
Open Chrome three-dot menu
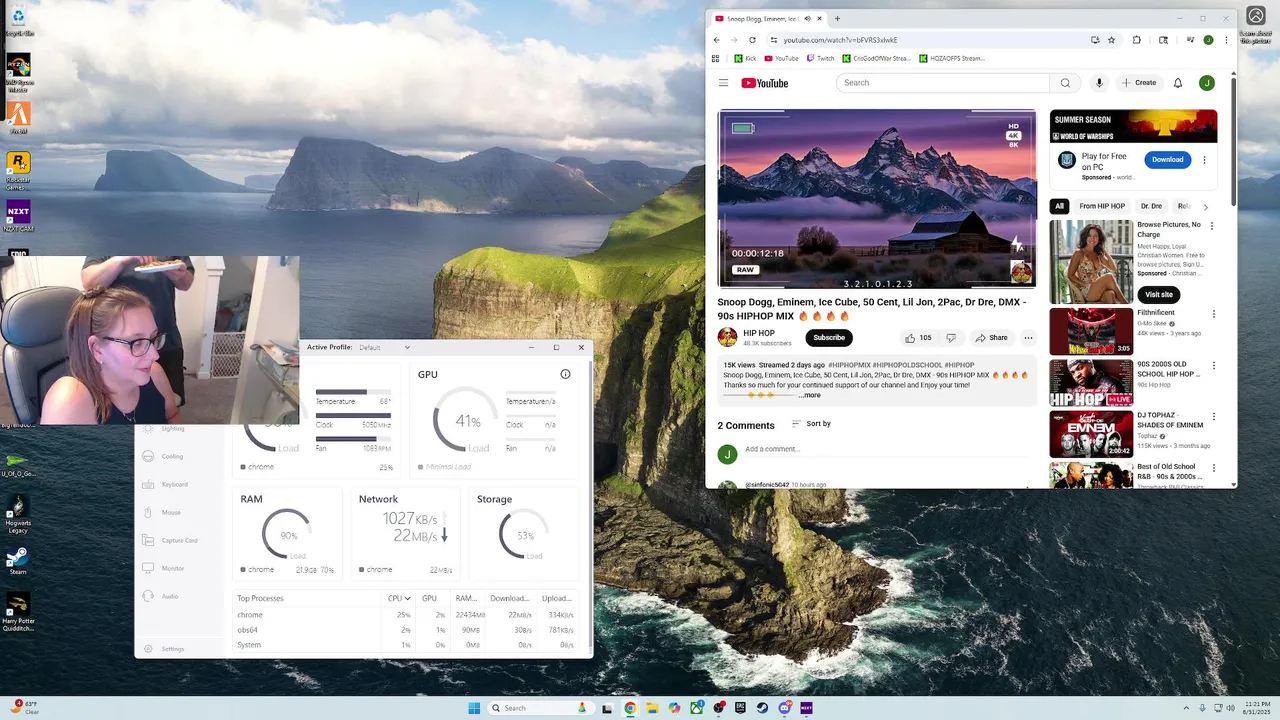click(x=1226, y=40)
